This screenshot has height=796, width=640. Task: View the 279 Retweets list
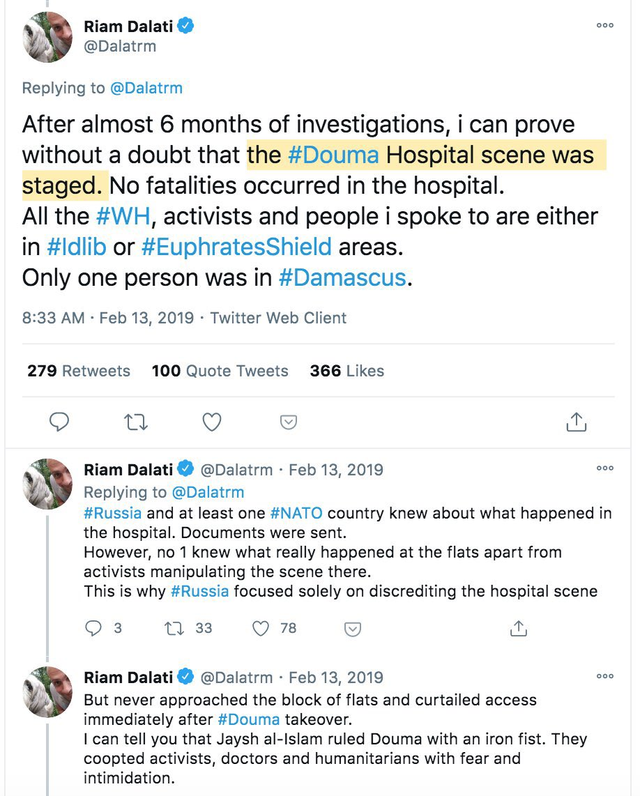(x=78, y=371)
